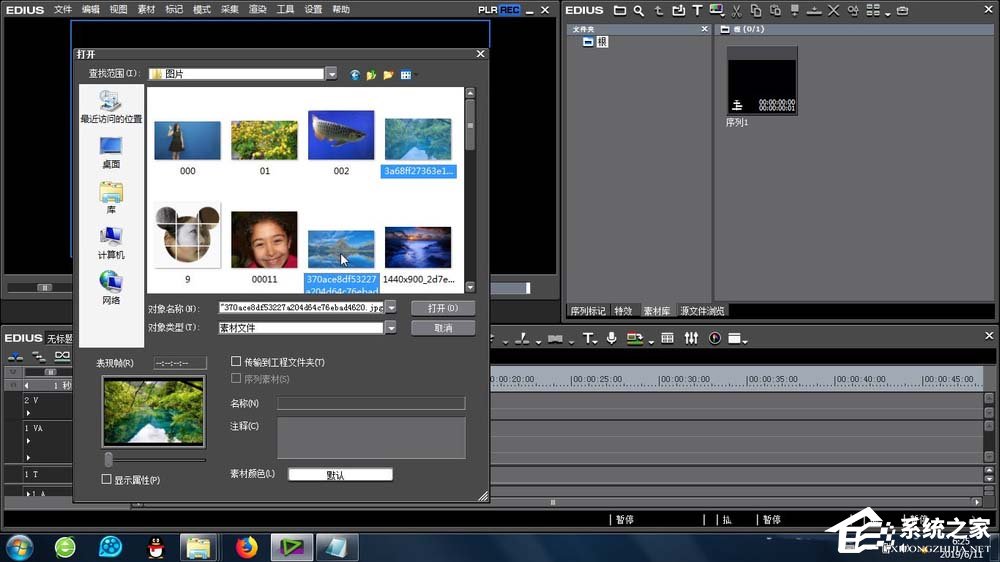Image resolution: width=1000 pixels, height=562 pixels.
Task: Click the 取消 (Cancel) button
Action: (443, 328)
